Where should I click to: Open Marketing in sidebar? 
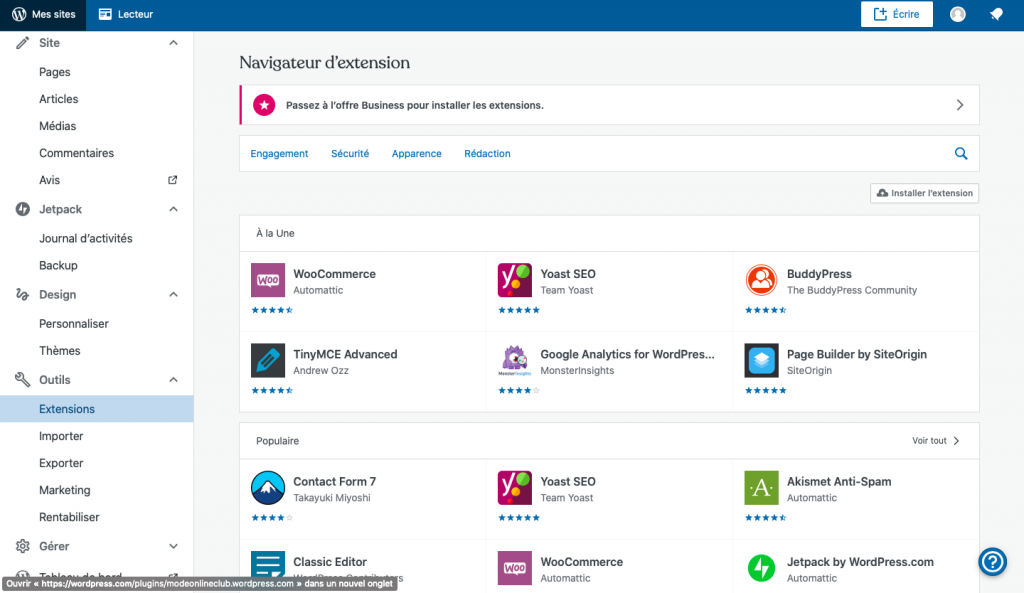click(x=65, y=490)
